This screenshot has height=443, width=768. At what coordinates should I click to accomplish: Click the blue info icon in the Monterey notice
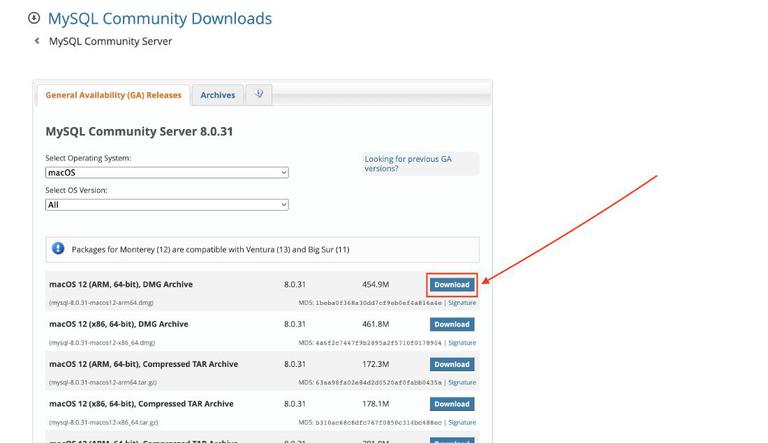pyautogui.click(x=58, y=249)
